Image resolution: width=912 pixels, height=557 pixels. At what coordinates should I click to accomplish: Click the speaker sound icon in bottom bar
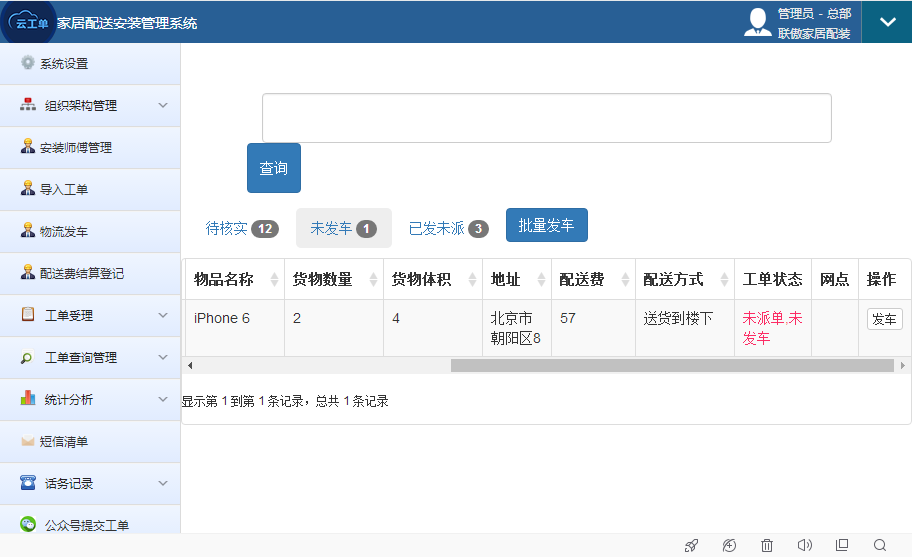[804, 545]
